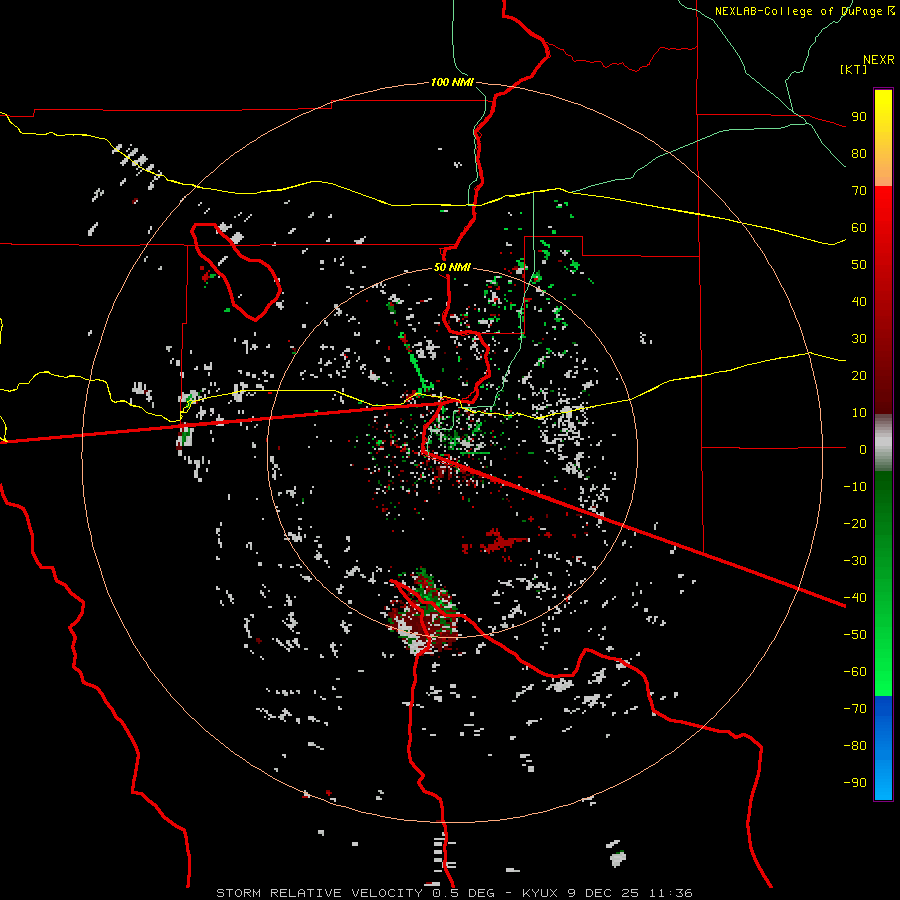Click the -30 value on velocity scale
Viewport: 900px width, 900px height.
(855, 561)
